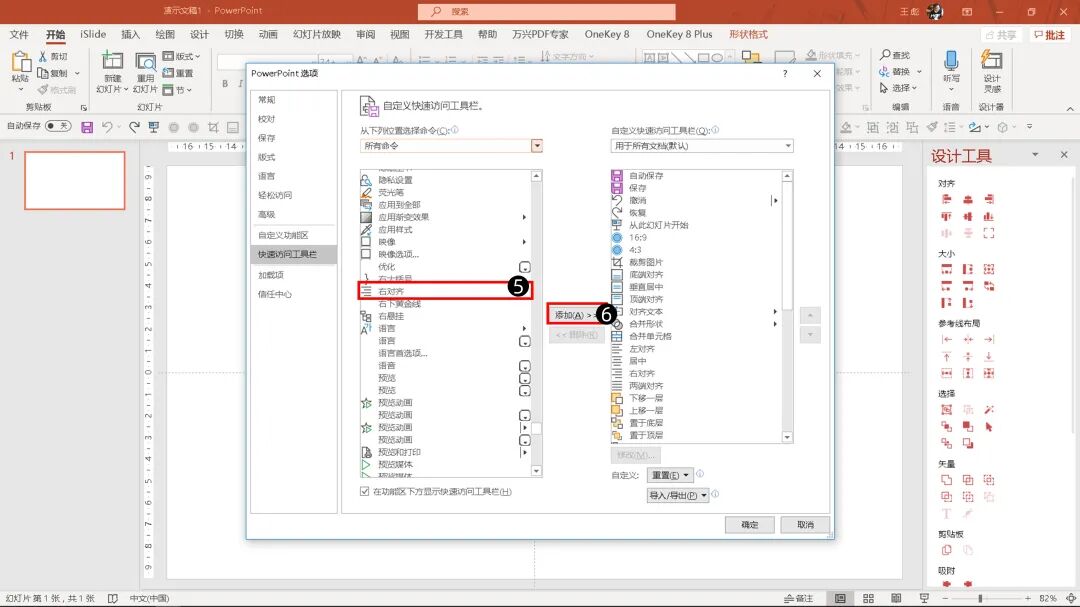This screenshot has width=1080, height=607.
Task: Click the 批注 comments button
Action: tap(1049, 35)
